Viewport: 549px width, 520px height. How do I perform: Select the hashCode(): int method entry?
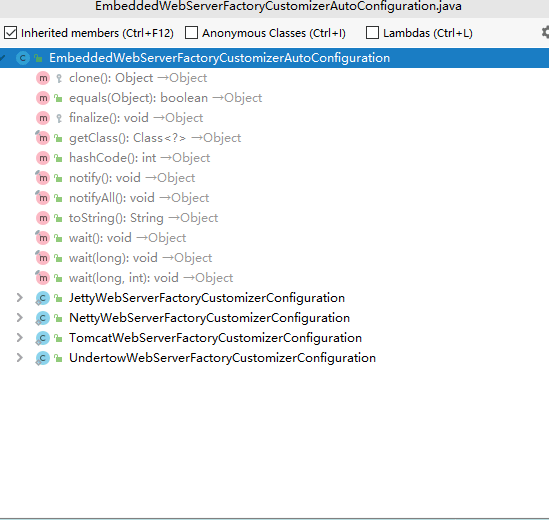(x=139, y=158)
